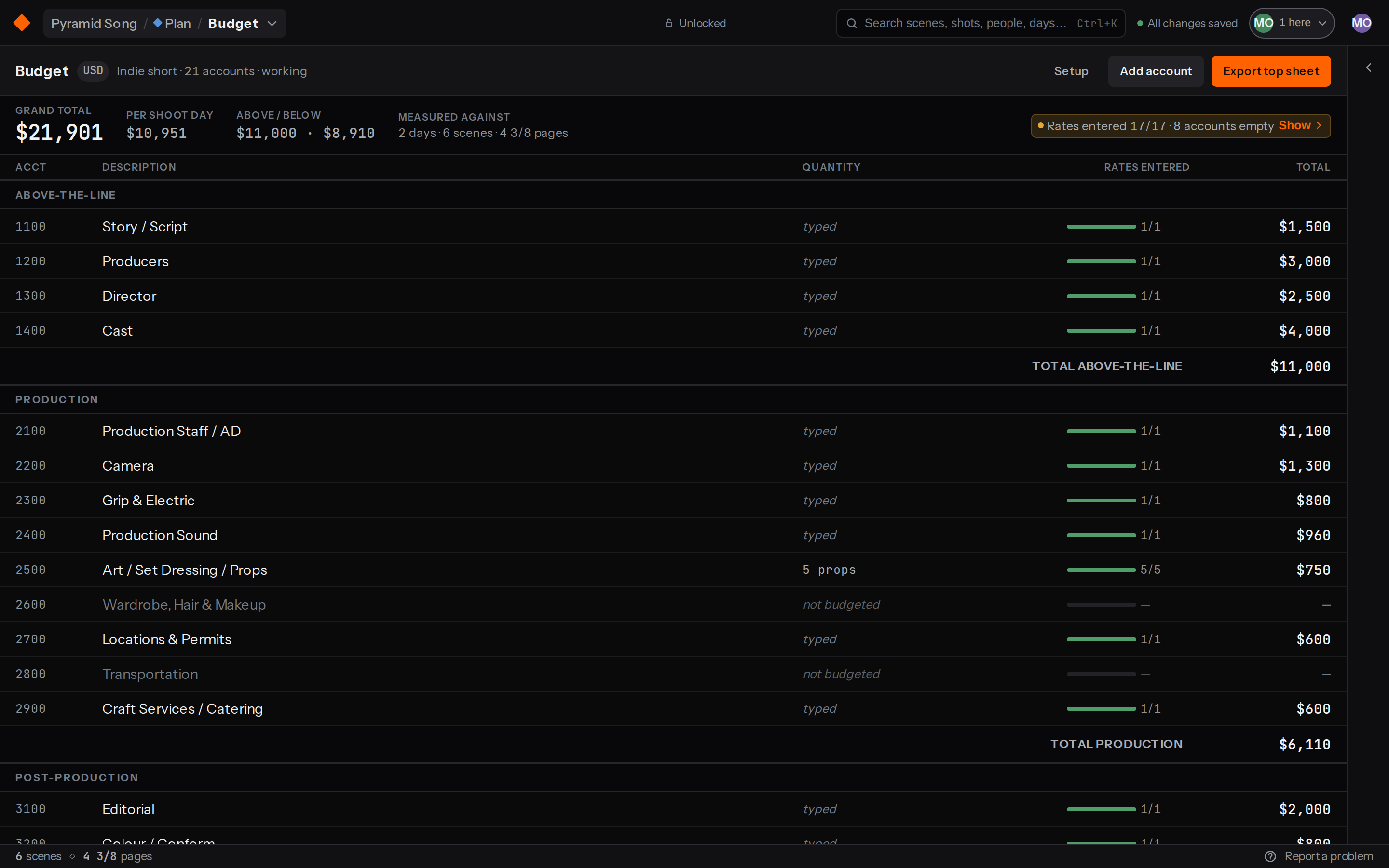The width and height of the screenshot is (1389, 868).
Task: Click the Add account button
Action: [x=1156, y=71]
